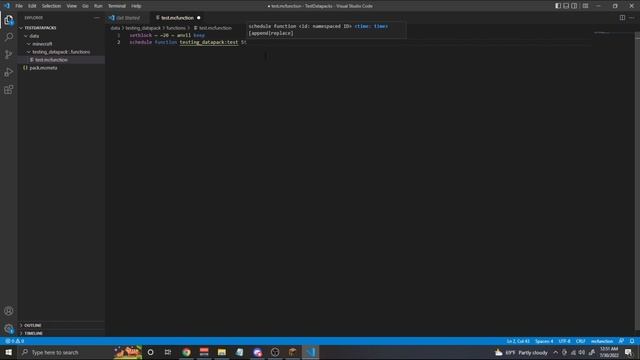Click UTF-8 encoding in status bar

pyautogui.click(x=564, y=341)
